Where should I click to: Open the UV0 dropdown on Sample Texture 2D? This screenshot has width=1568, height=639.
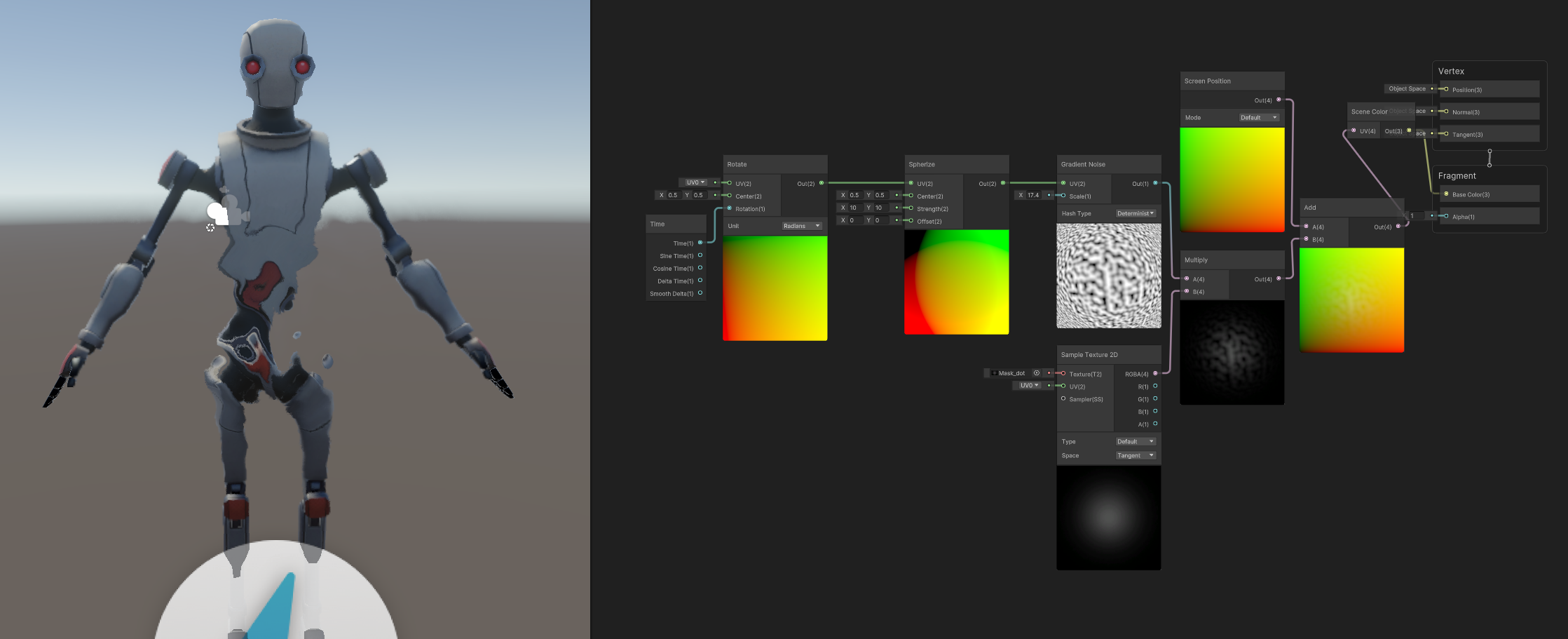pyautogui.click(x=1029, y=385)
